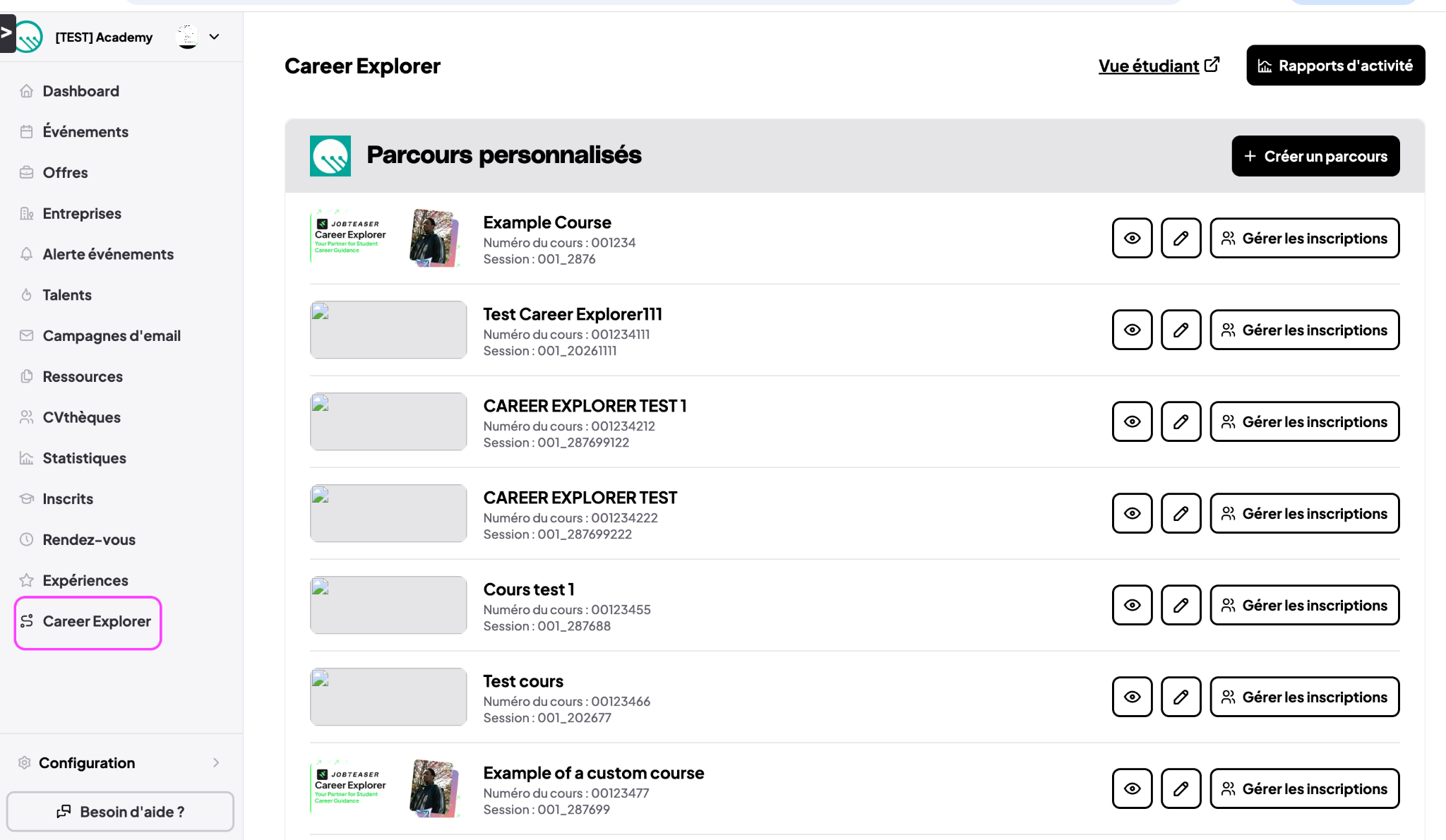View the Test cours entry via its eye icon
Viewport: 1446px width, 840px height.
coord(1132,697)
